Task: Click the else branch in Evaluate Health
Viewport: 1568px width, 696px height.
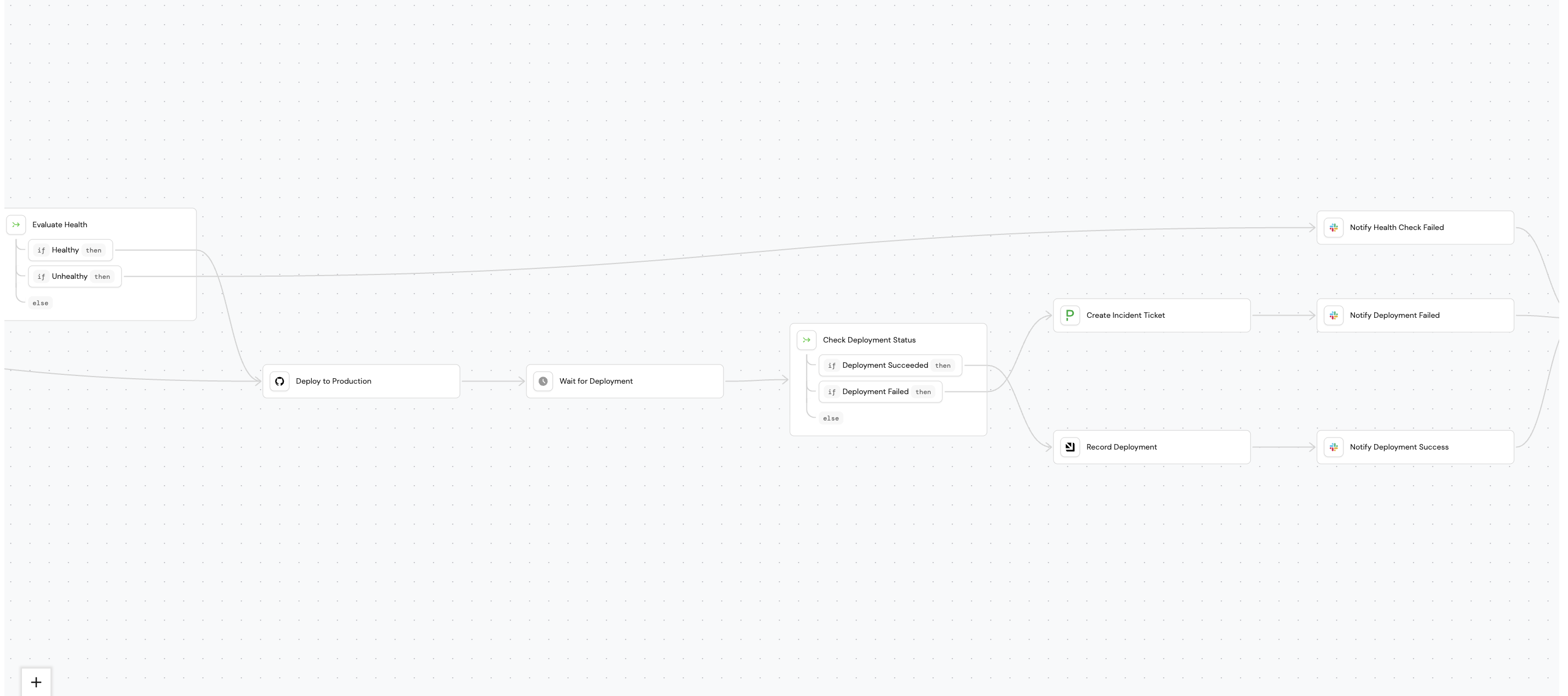Action: pos(40,303)
